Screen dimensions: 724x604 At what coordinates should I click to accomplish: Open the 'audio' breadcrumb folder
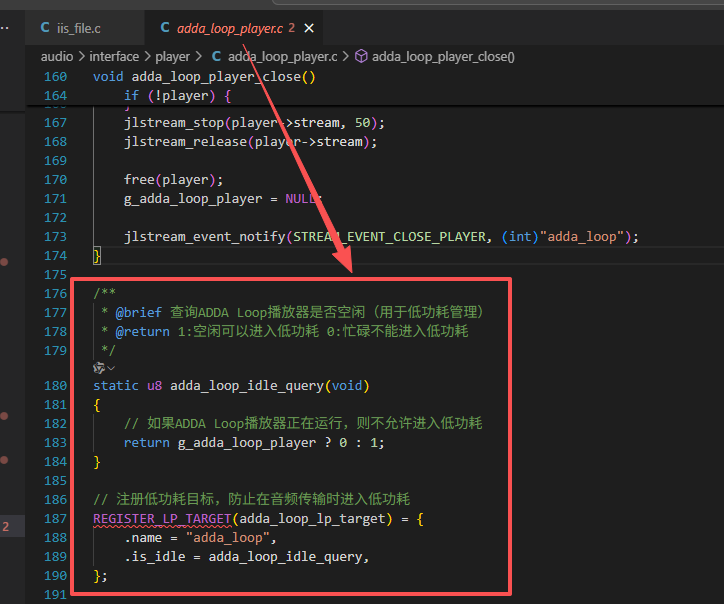pos(56,56)
